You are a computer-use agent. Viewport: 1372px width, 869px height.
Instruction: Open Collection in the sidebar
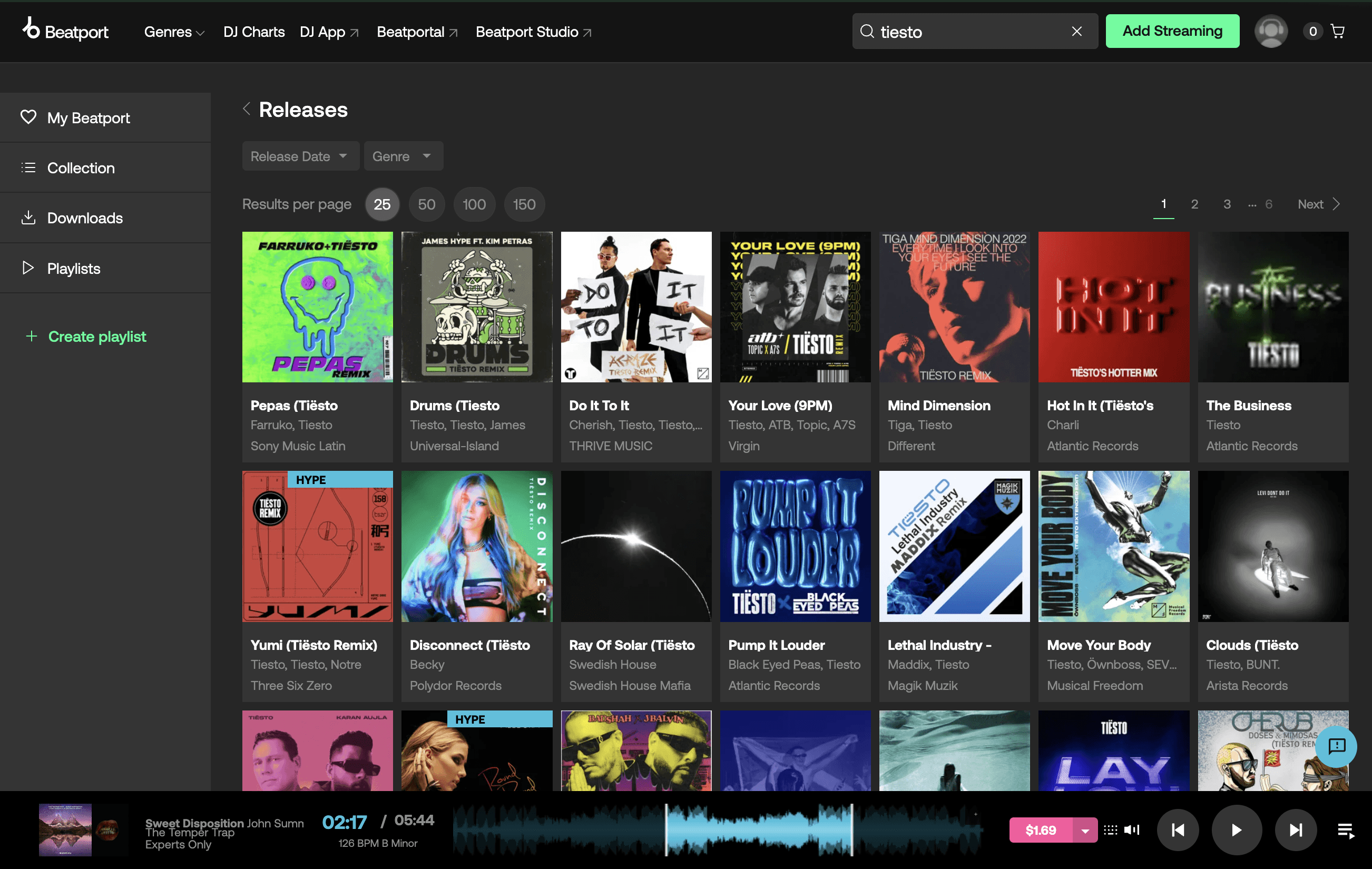[105, 168]
